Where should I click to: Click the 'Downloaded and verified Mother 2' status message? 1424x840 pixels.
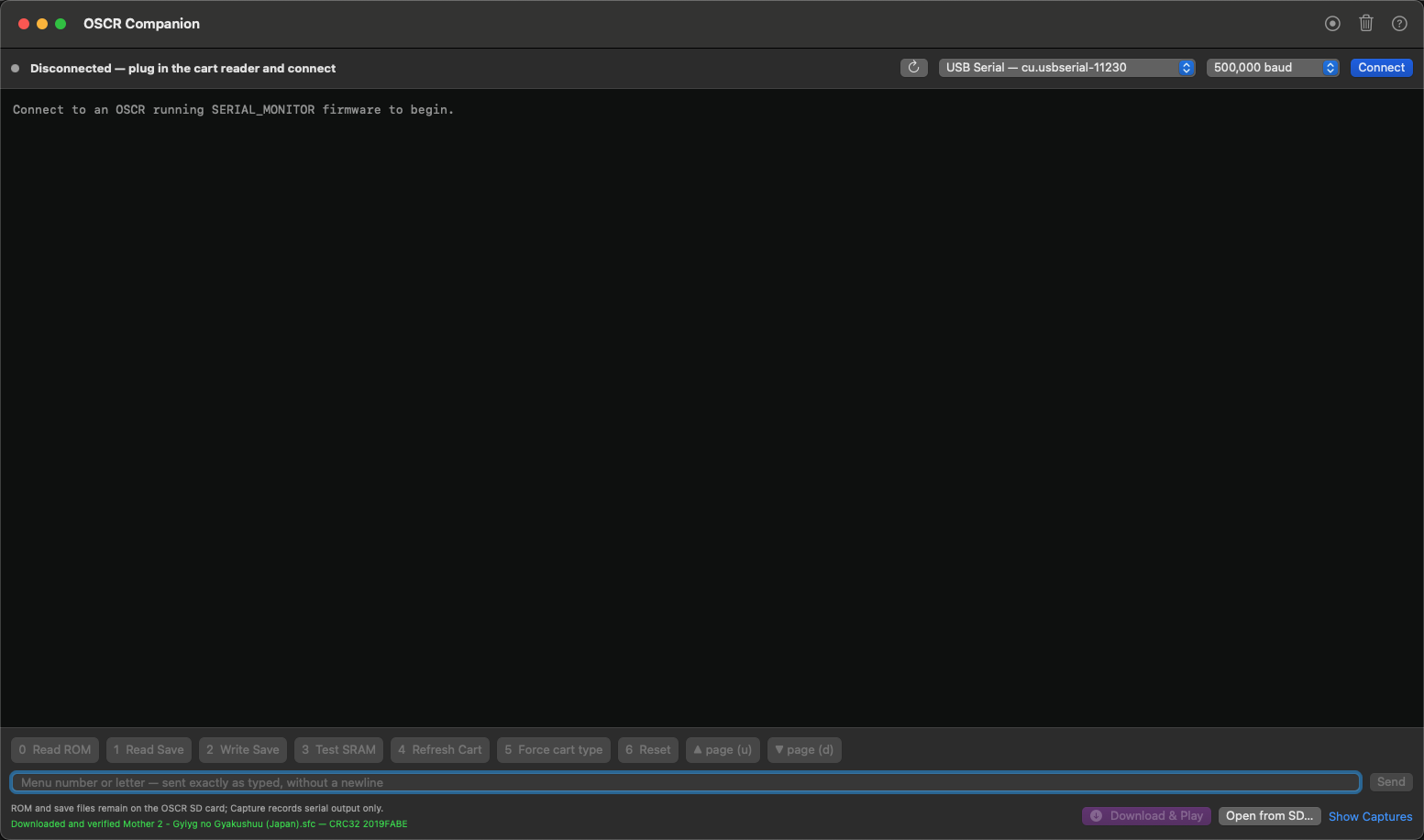(209, 824)
